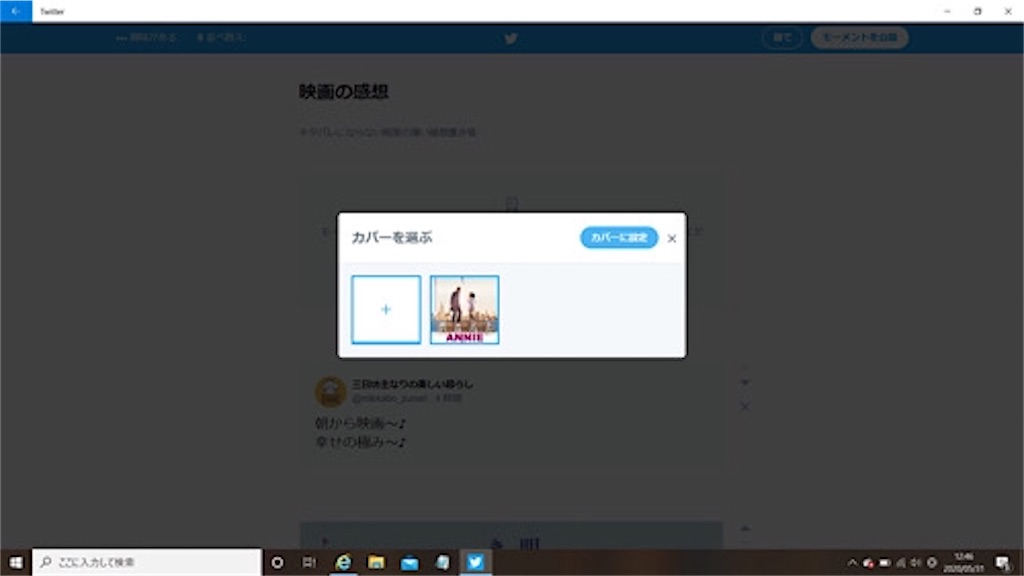The height and width of the screenshot is (576, 1024).
Task: Open network settings from tray icon
Action: (x=901, y=562)
